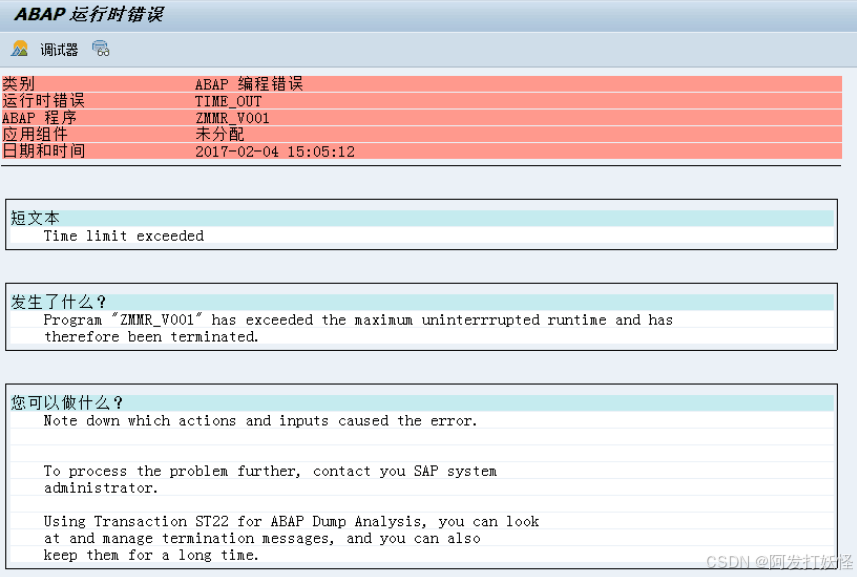Click program name ZMMR_V001 in header
Image resolution: width=857 pixels, height=577 pixels.
[x=232, y=118]
